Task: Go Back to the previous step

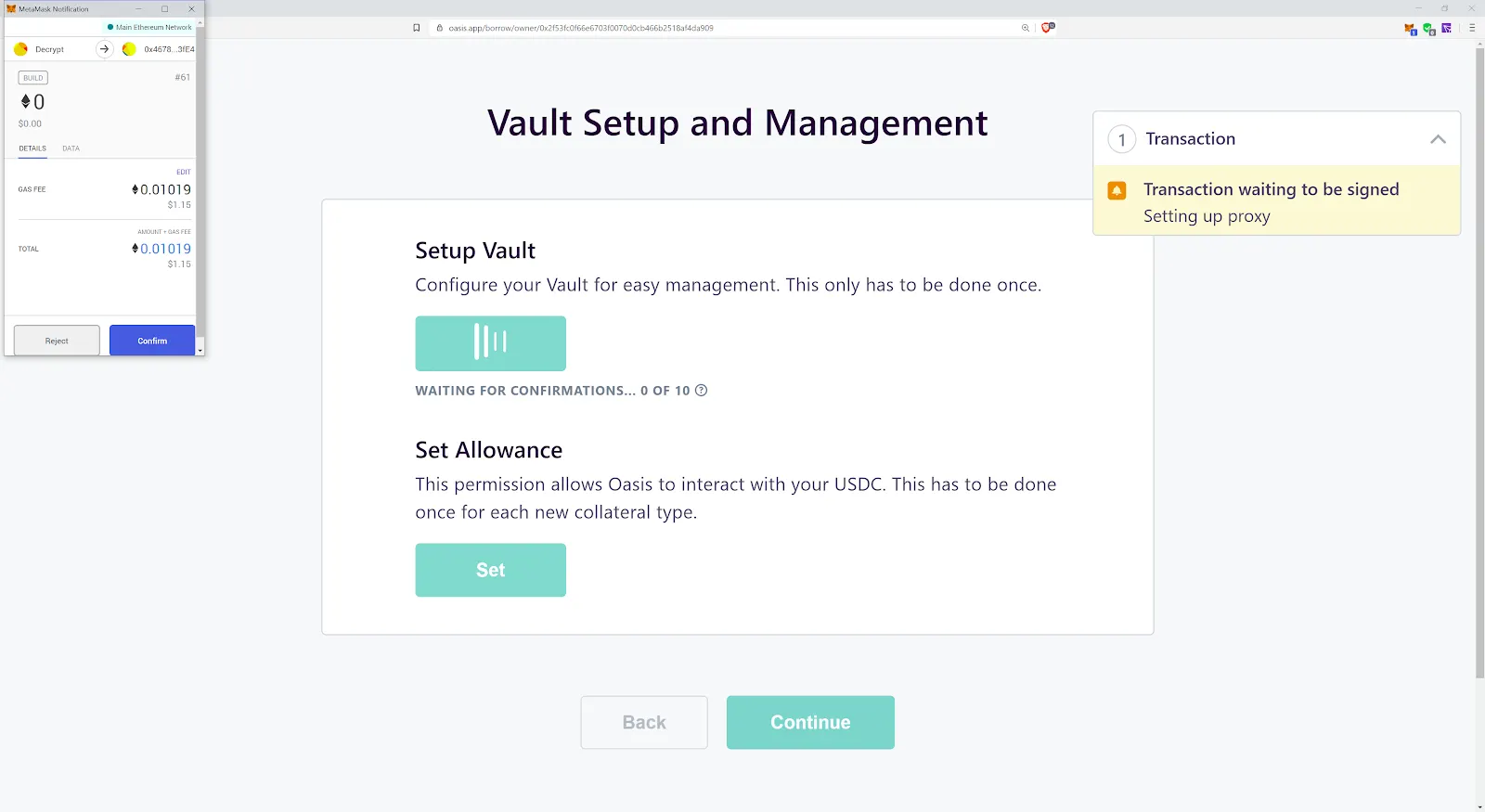Action: [x=644, y=722]
